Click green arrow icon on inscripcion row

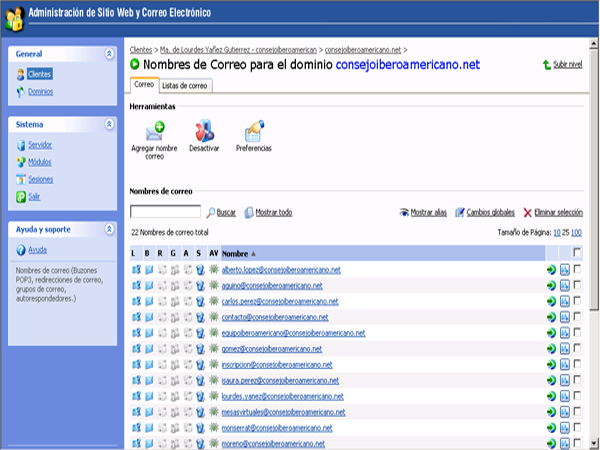coord(551,365)
